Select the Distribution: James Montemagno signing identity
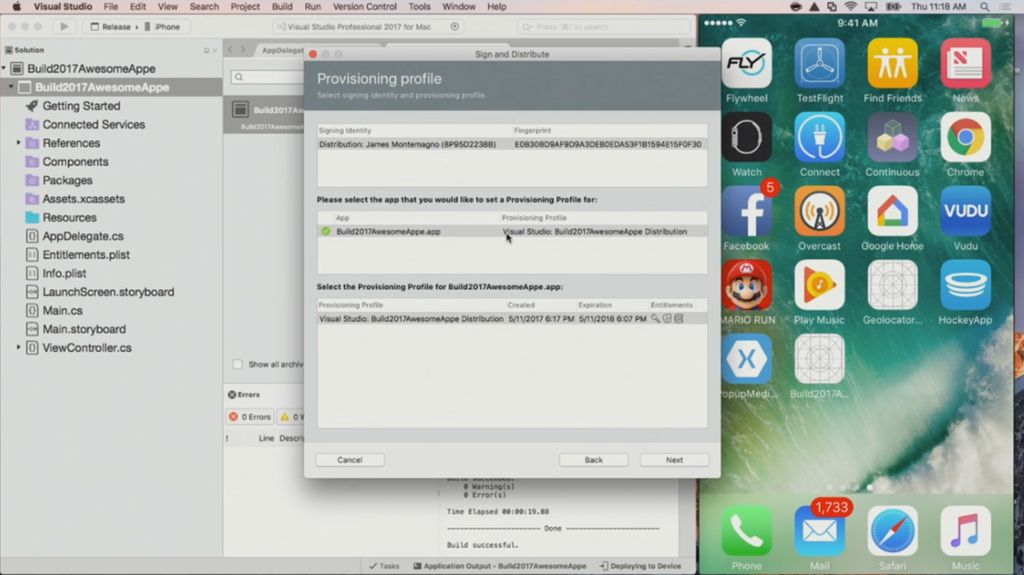1024x575 pixels. [512, 144]
